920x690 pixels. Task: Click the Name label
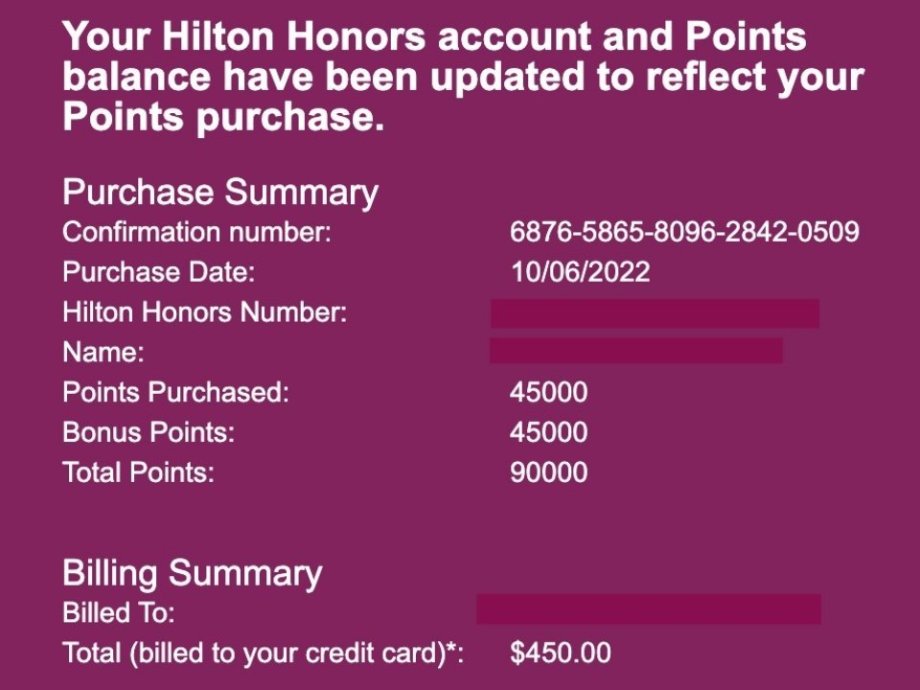coord(104,352)
